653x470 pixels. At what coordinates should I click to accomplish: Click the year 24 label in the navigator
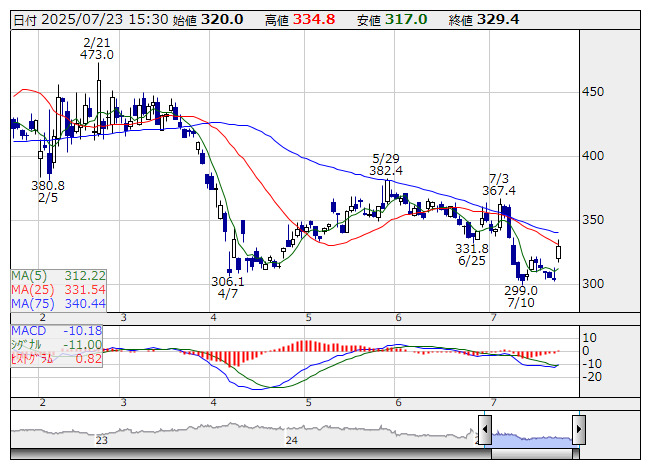pyautogui.click(x=292, y=440)
